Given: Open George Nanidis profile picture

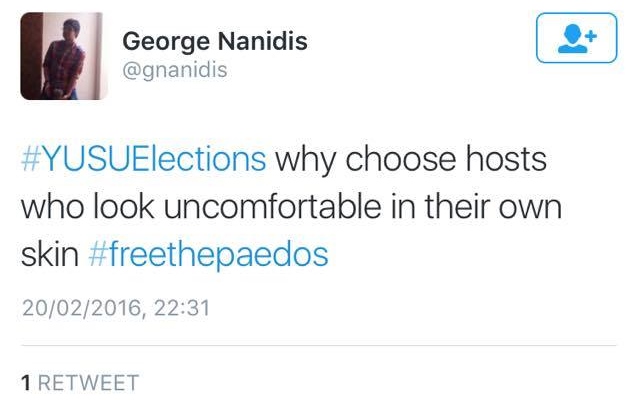Looking at the screenshot, I should point(64,56).
